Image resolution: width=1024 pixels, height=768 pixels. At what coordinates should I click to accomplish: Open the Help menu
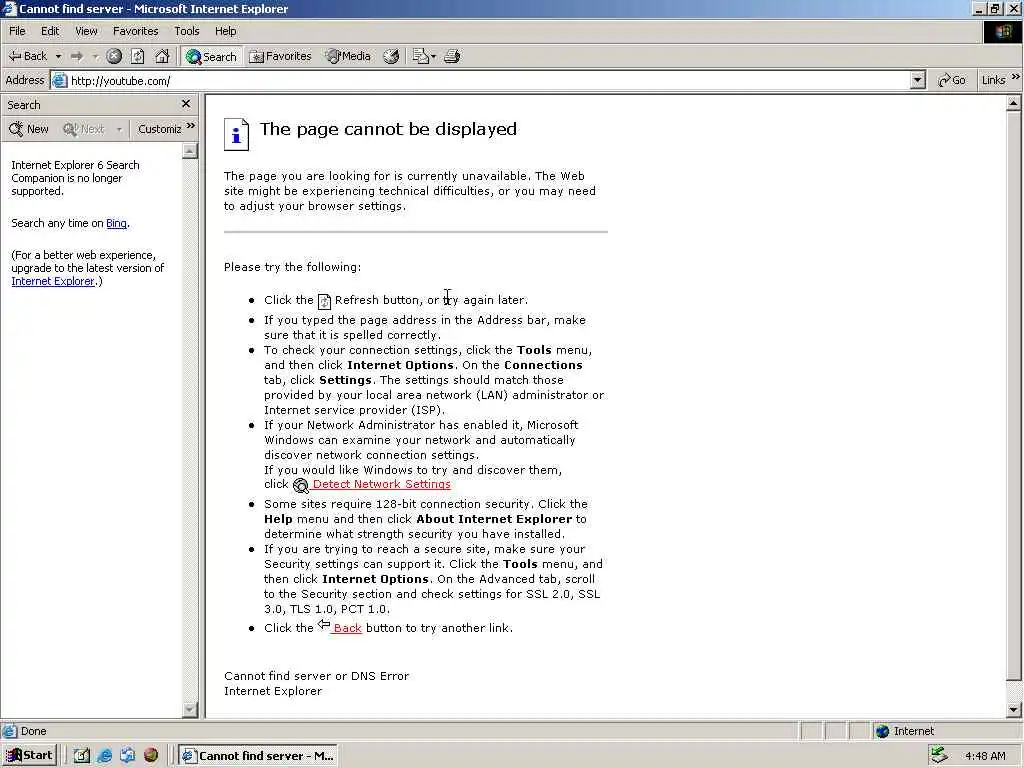point(225,31)
